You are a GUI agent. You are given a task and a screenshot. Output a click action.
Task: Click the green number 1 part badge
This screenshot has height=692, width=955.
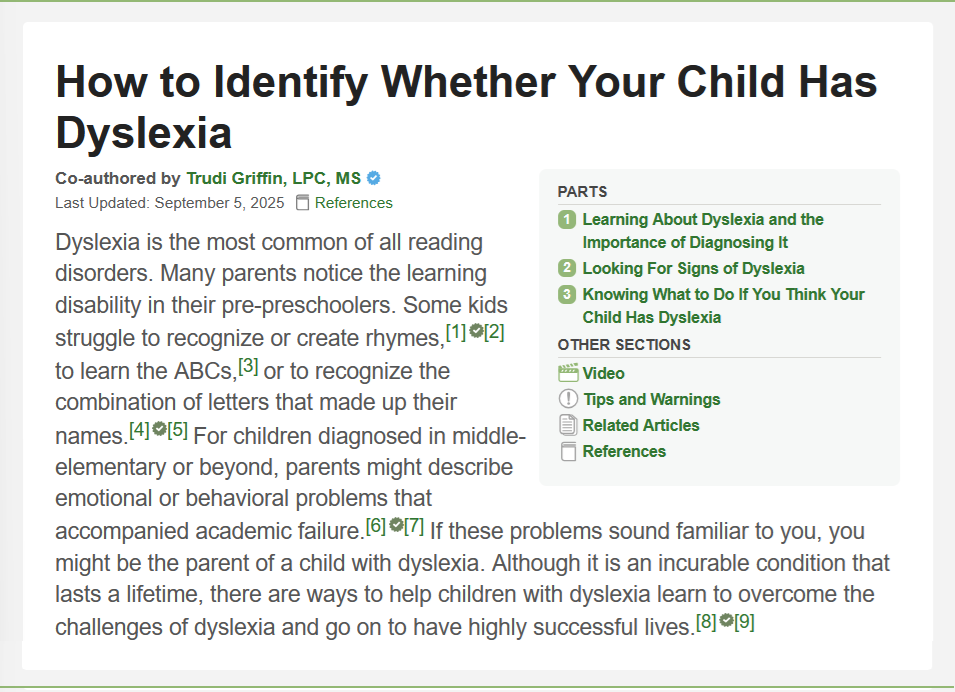point(567,220)
